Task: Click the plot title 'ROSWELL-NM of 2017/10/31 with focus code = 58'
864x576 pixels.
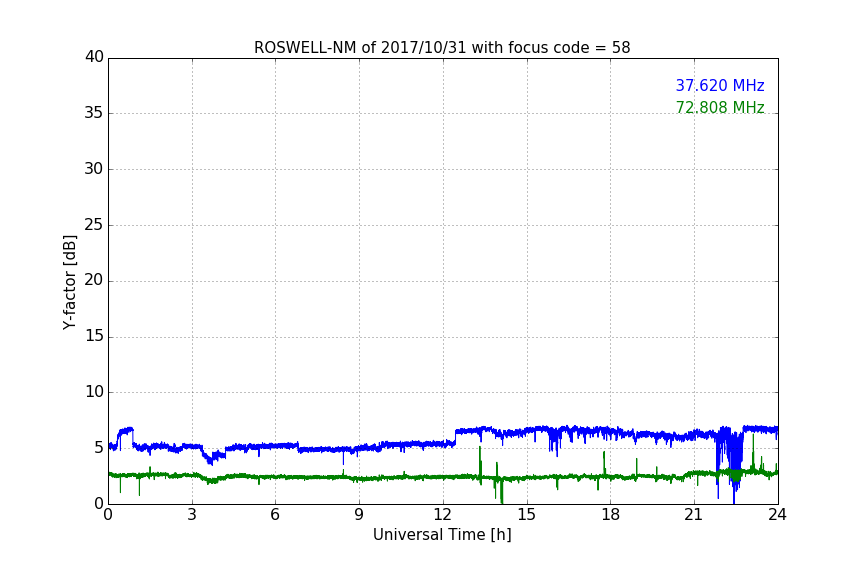Action: (x=442, y=48)
